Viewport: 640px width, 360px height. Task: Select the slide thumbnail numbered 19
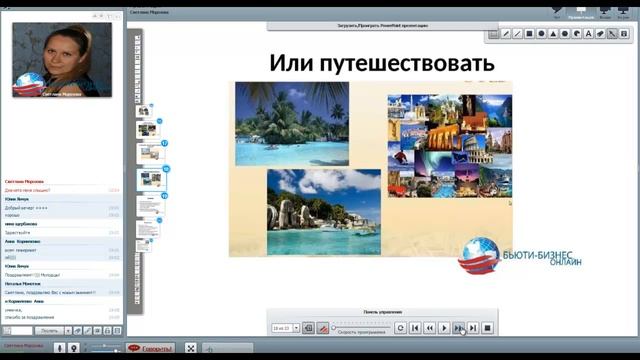tap(151, 205)
